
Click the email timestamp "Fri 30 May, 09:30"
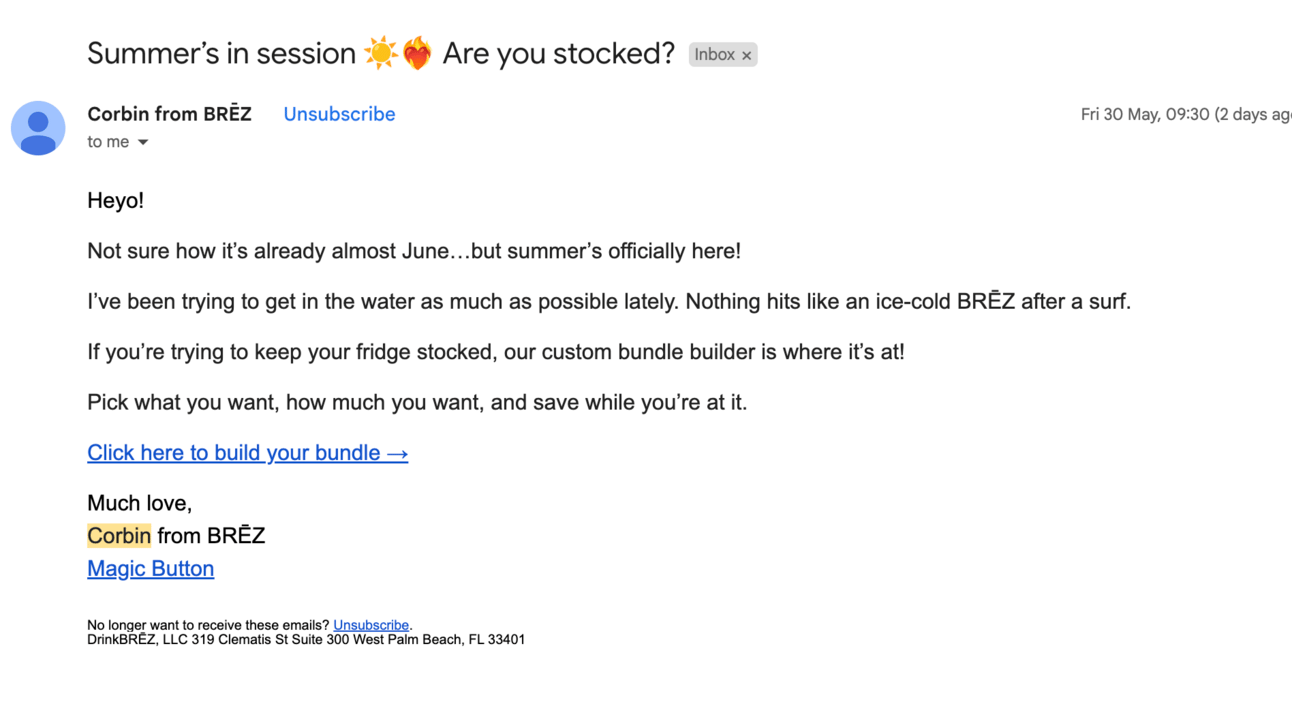pos(1143,115)
